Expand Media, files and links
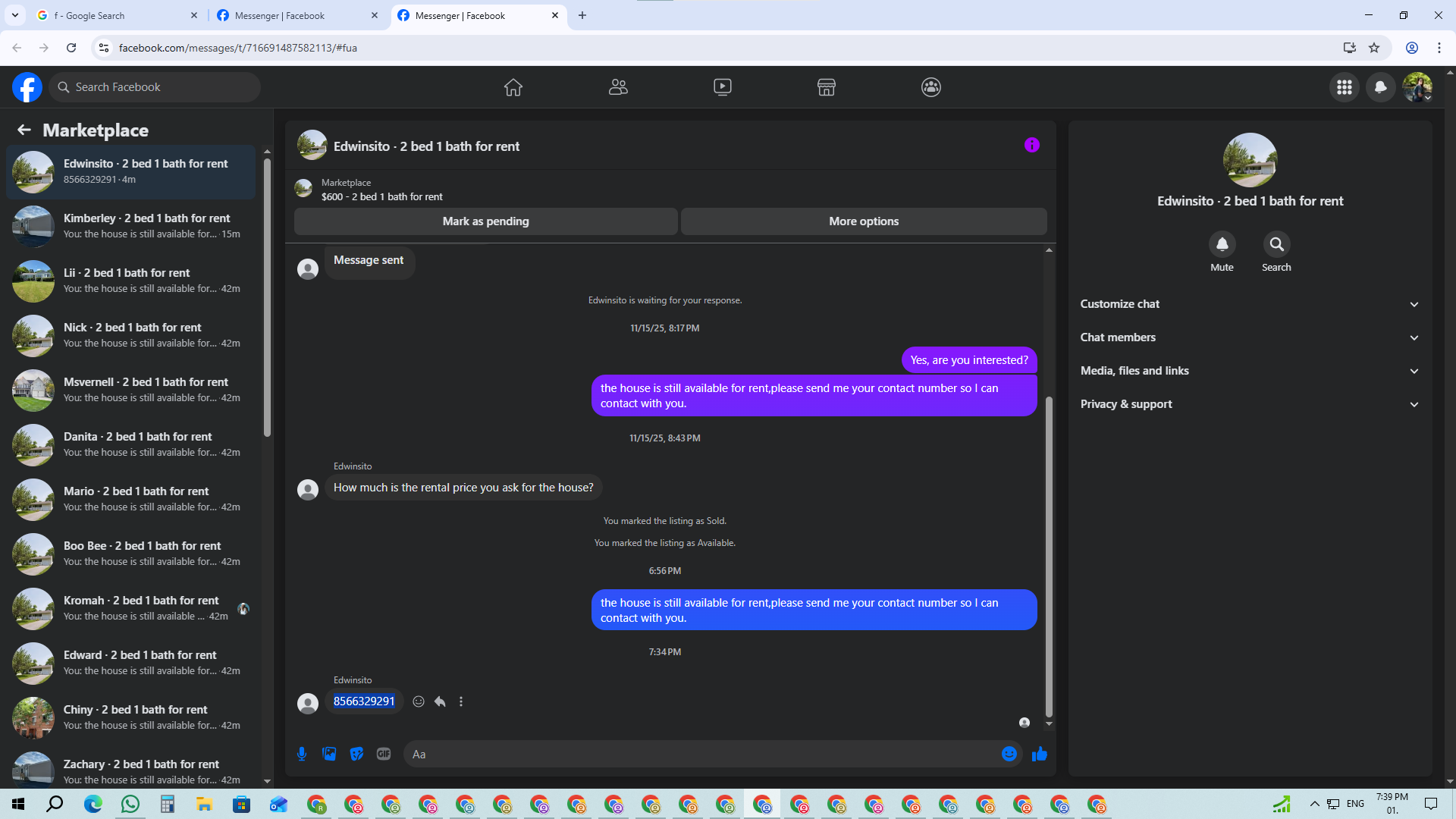This screenshot has height=819, width=1456. [x=1249, y=371]
